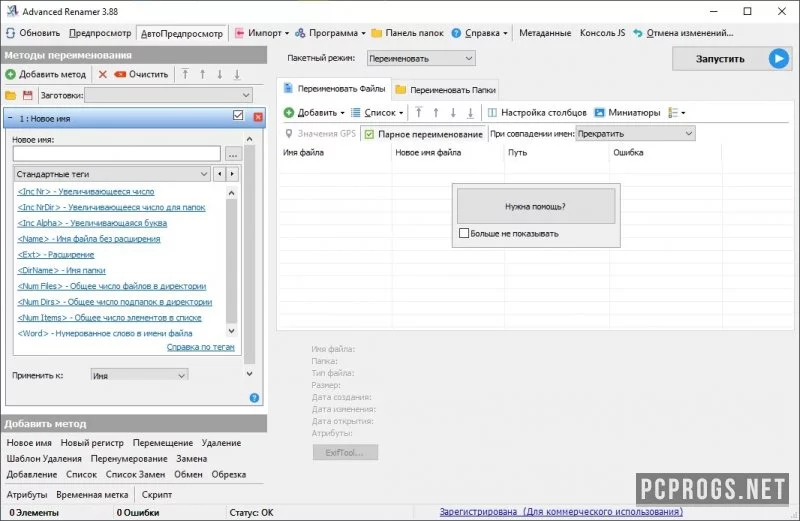This screenshot has height=521, width=800.
Task: Move file to top arrow in file list toolbar
Action: [x=418, y=113]
